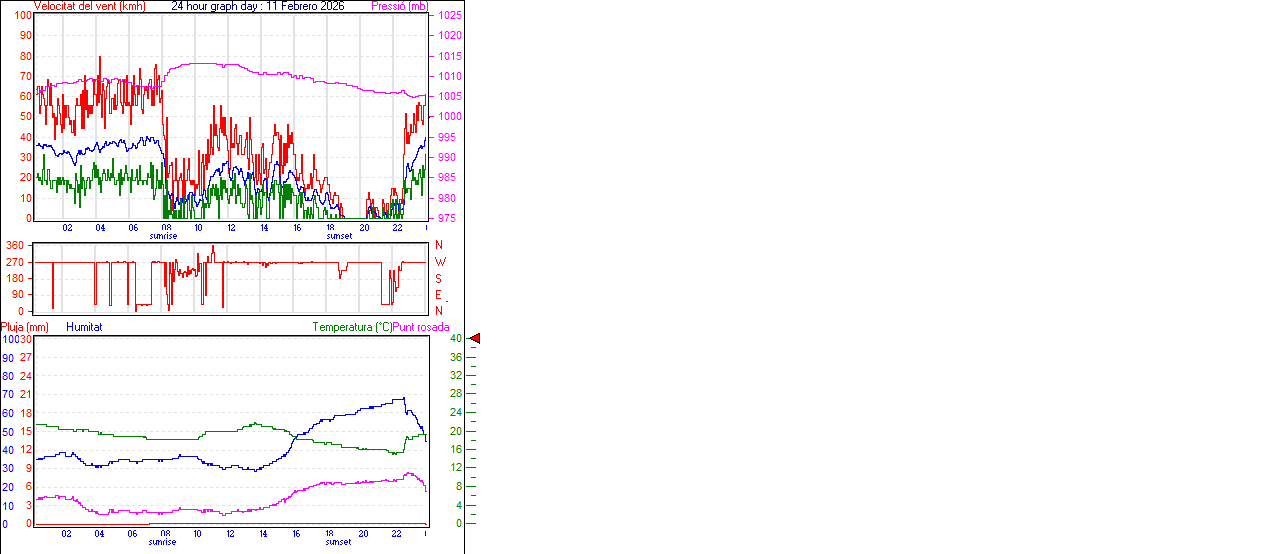Click "sunrise" label under the wind chart
Viewport: 1280px width, 554px height.
163,236
